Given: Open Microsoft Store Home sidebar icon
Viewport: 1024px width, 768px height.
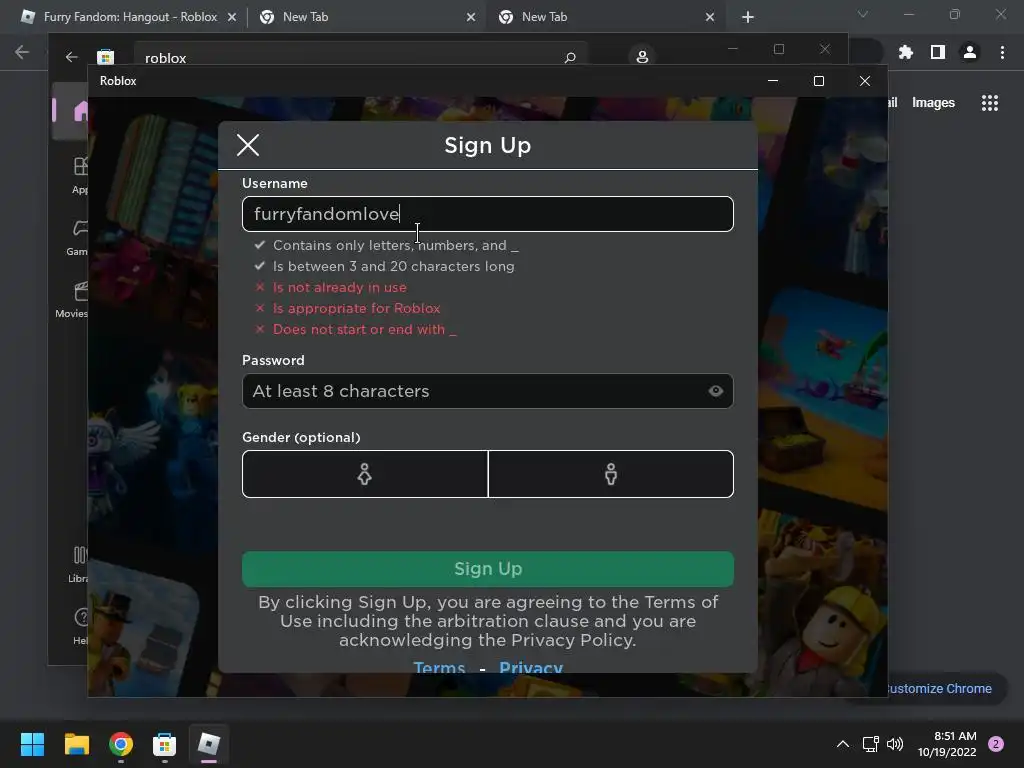Looking at the screenshot, I should tap(80, 111).
